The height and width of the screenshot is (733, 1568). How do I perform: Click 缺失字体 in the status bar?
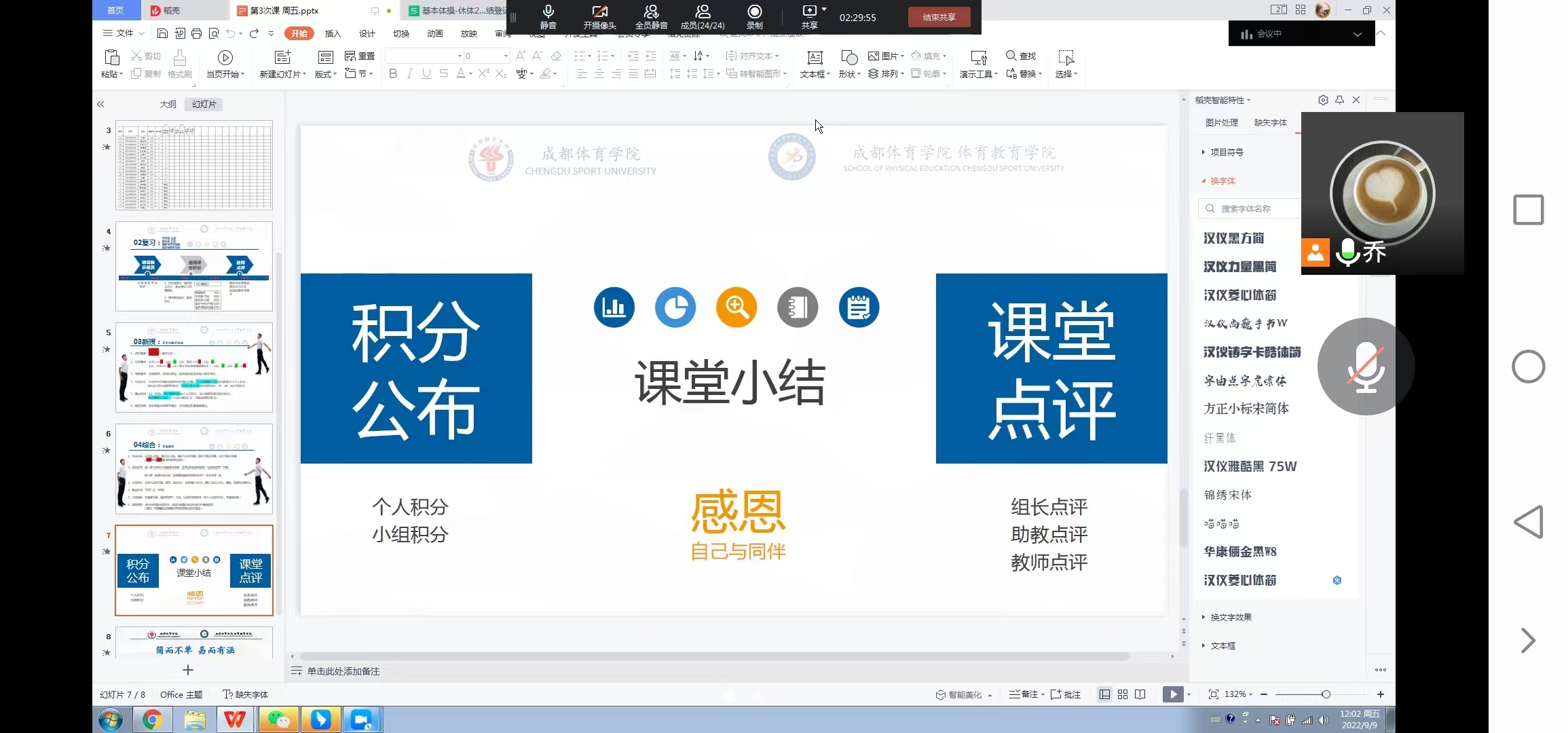click(246, 694)
